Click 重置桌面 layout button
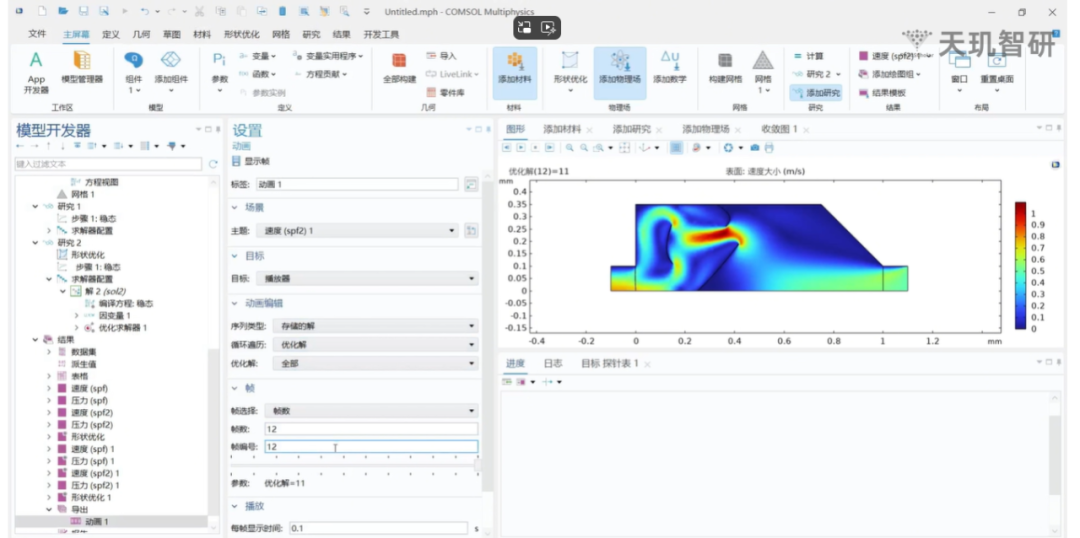 (x=997, y=72)
